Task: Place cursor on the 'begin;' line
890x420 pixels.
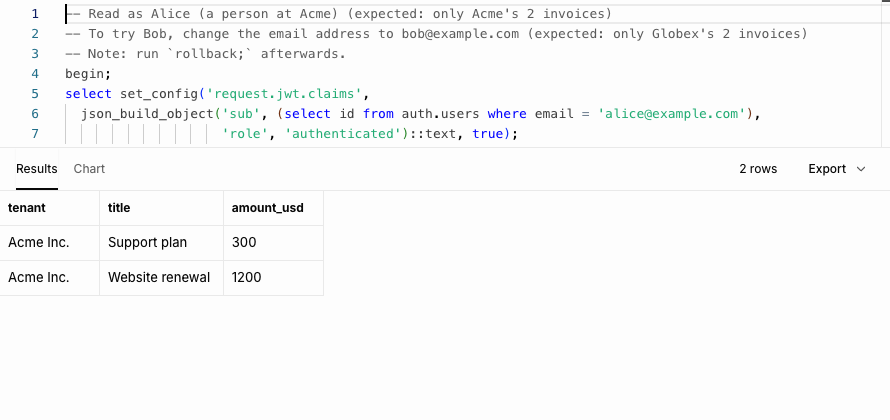Action: (89, 74)
